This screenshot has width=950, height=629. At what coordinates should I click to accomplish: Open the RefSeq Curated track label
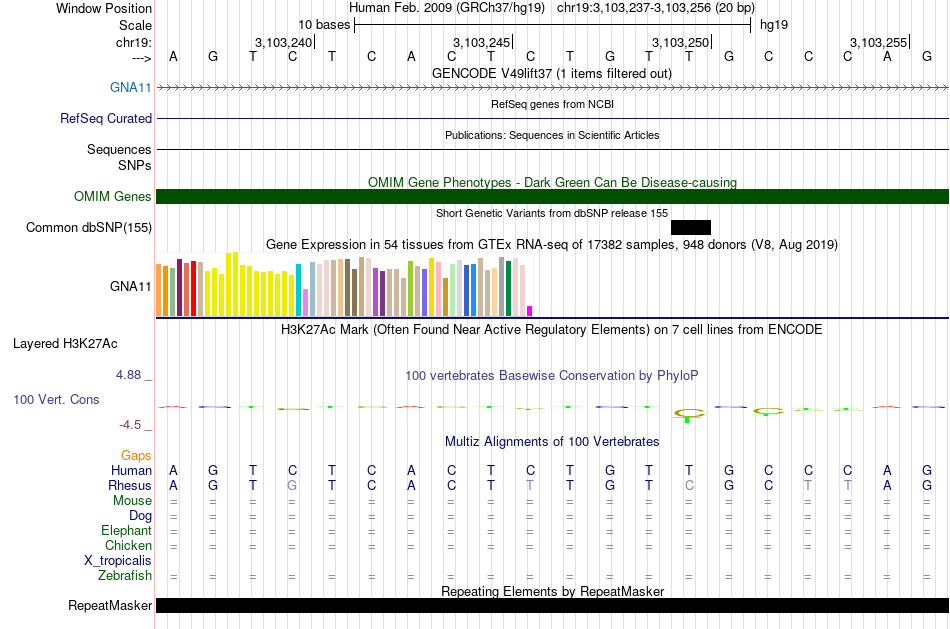106,118
